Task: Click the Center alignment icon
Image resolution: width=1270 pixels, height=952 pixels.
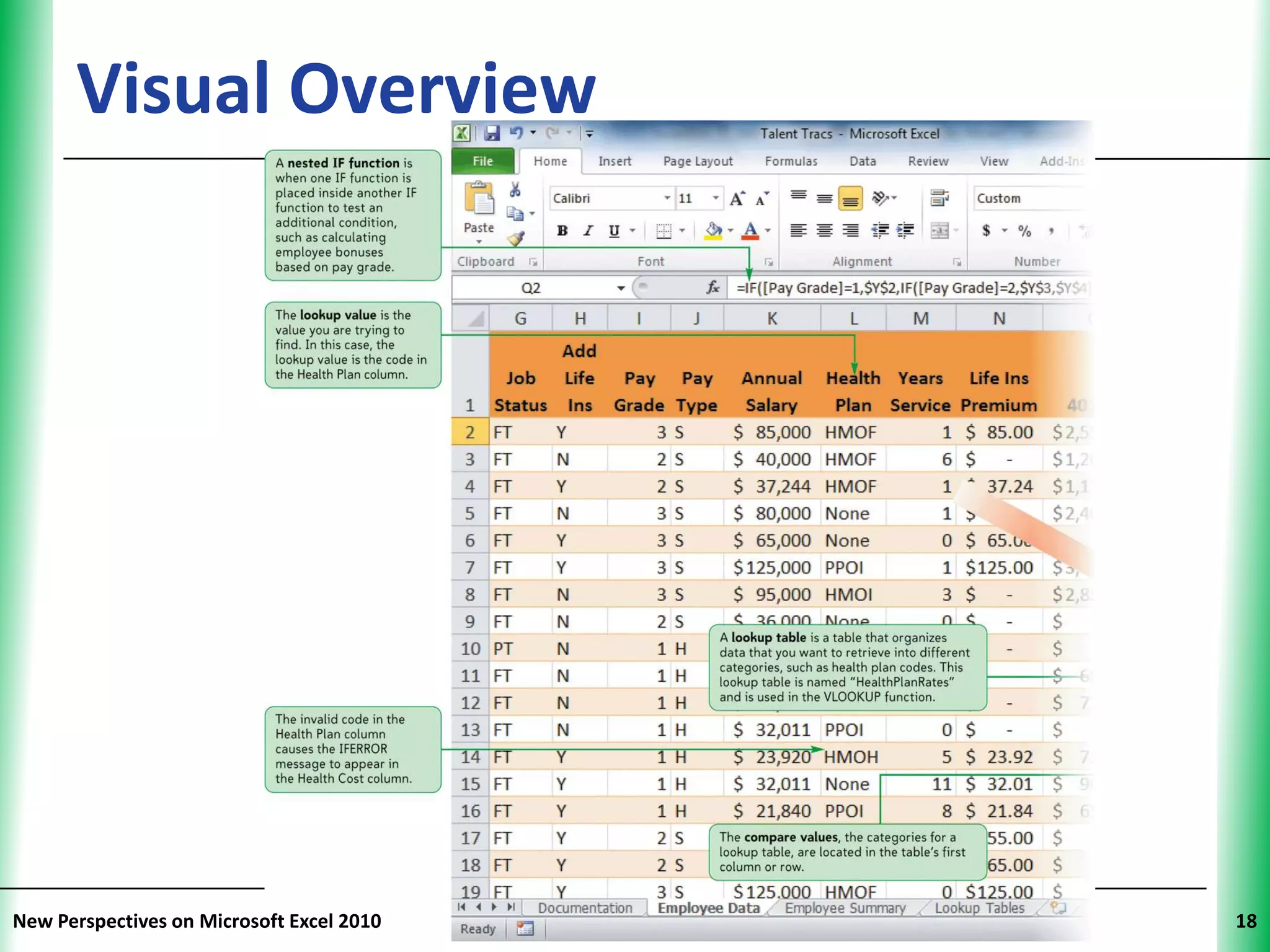Action: (x=824, y=231)
